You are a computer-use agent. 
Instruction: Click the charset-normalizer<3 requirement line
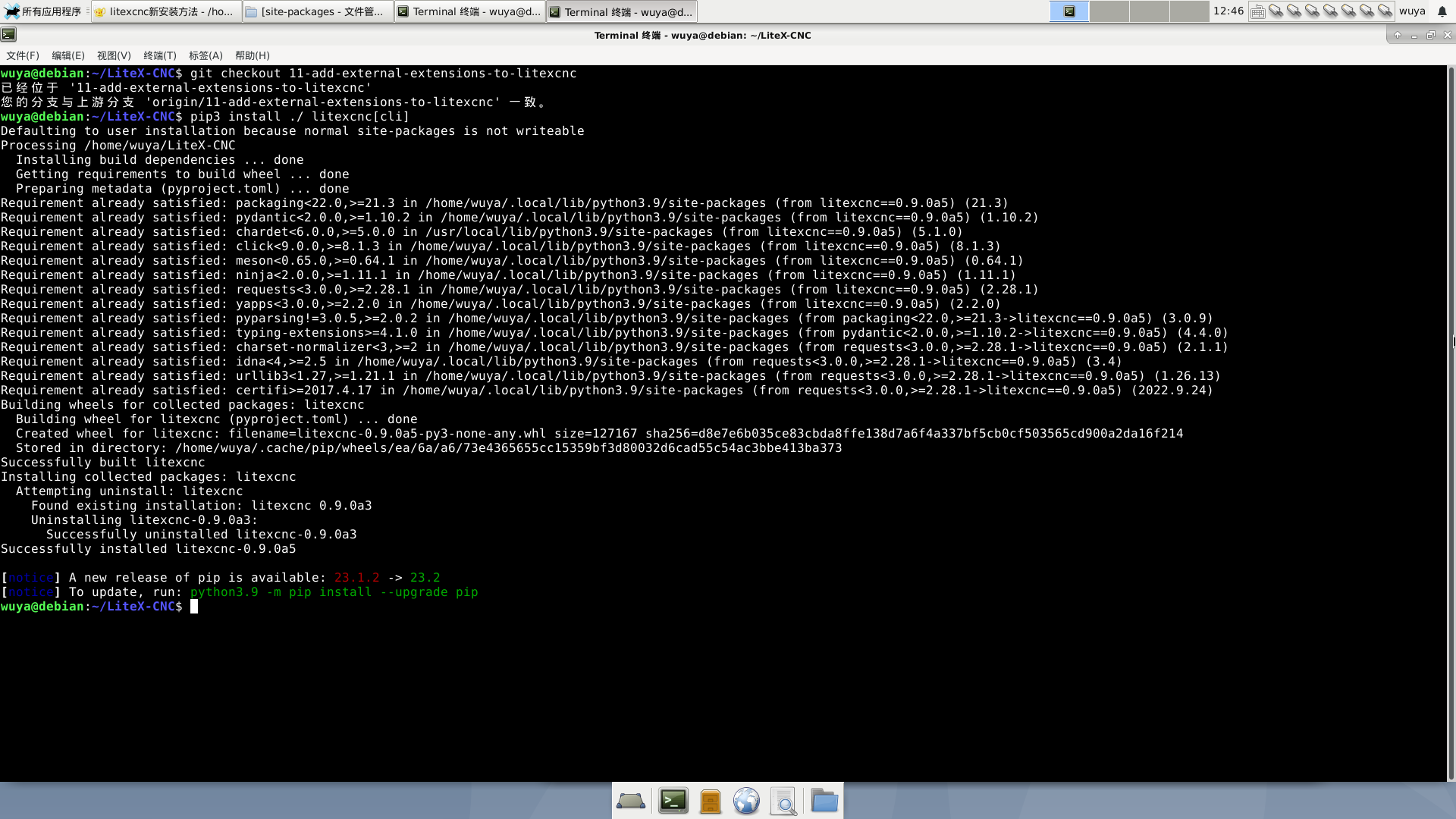click(614, 347)
